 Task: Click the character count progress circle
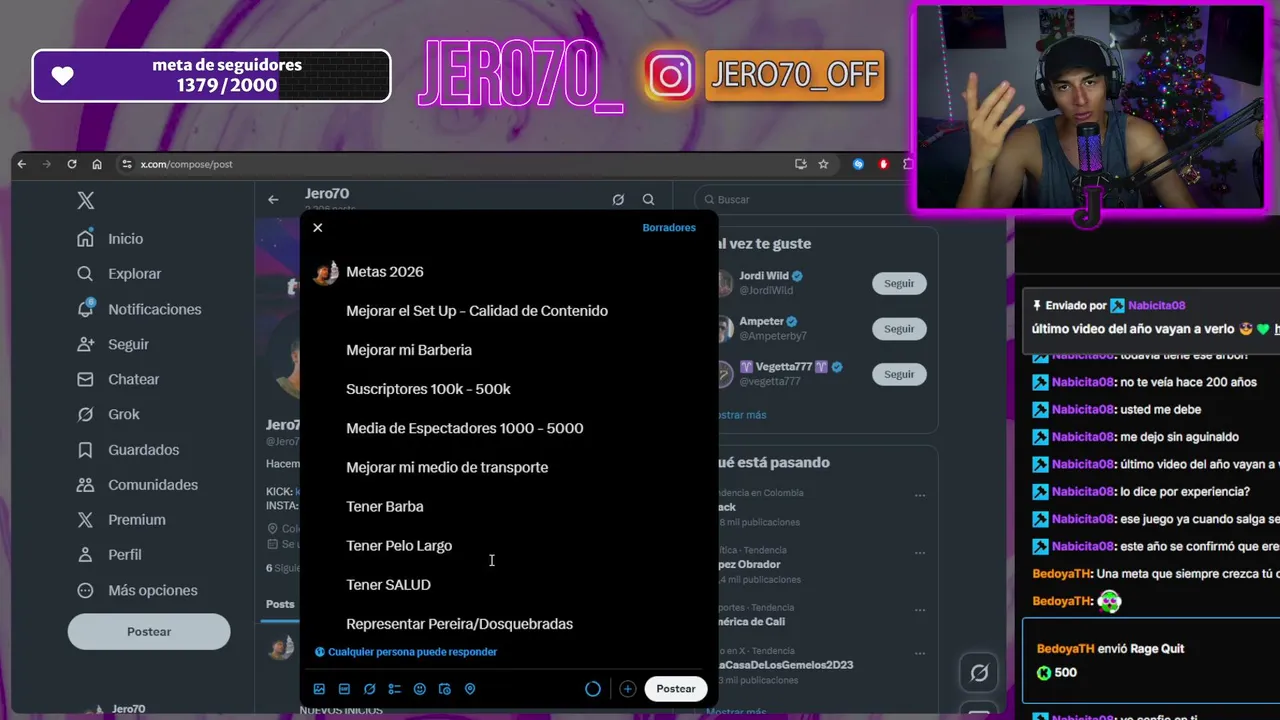click(x=593, y=689)
